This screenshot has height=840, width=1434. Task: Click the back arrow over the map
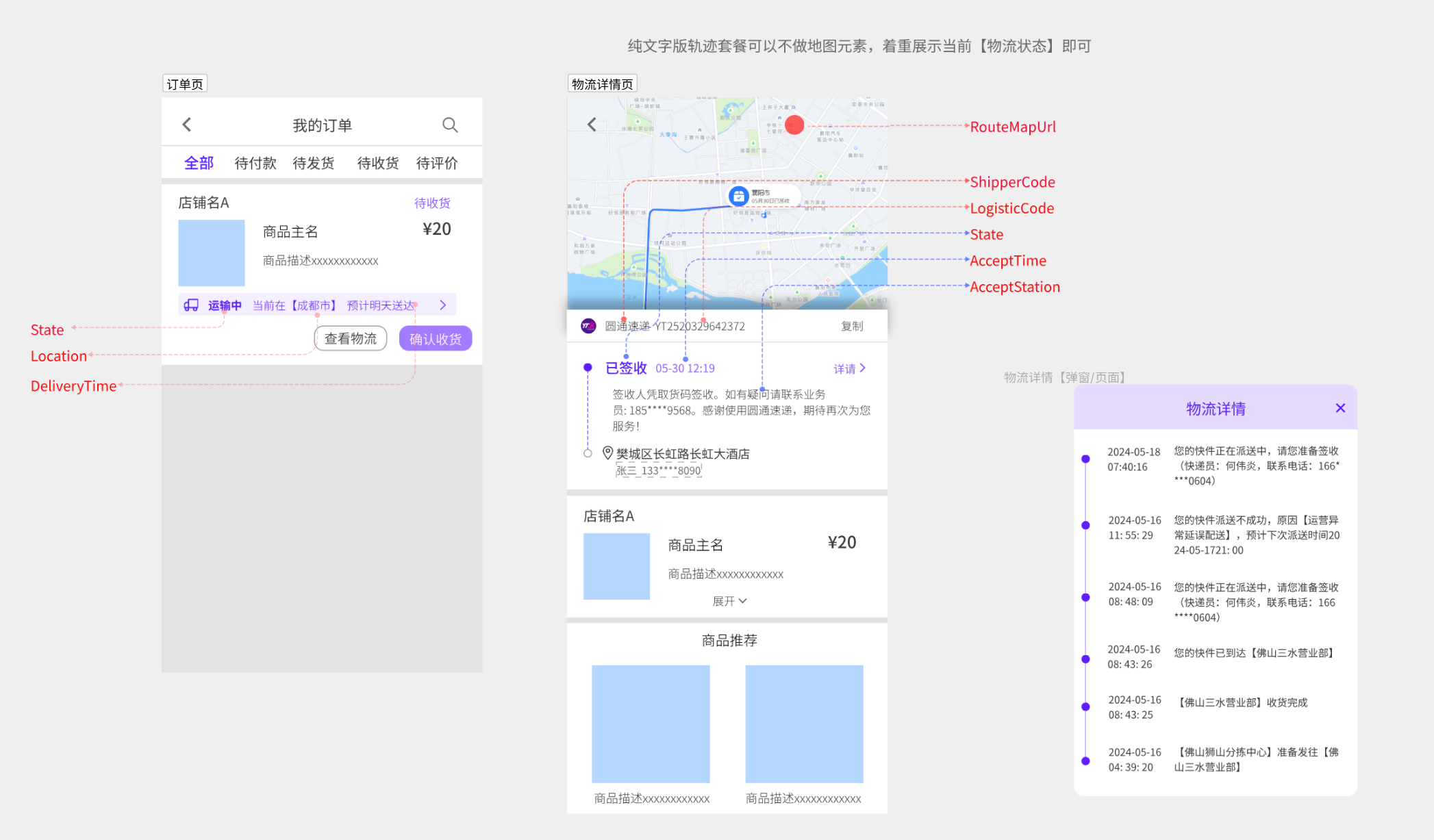pos(592,124)
